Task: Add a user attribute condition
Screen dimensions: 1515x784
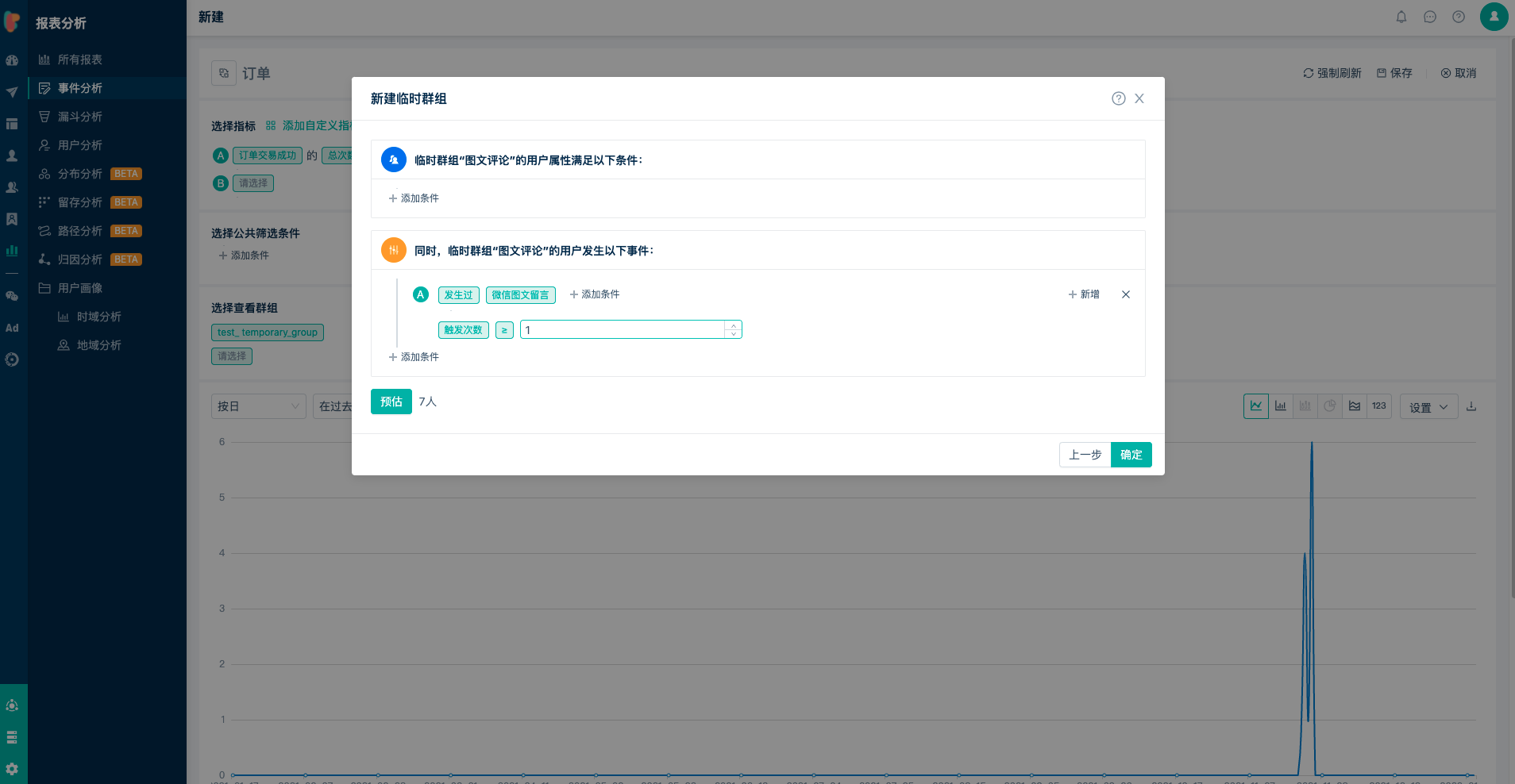Action: coord(414,198)
